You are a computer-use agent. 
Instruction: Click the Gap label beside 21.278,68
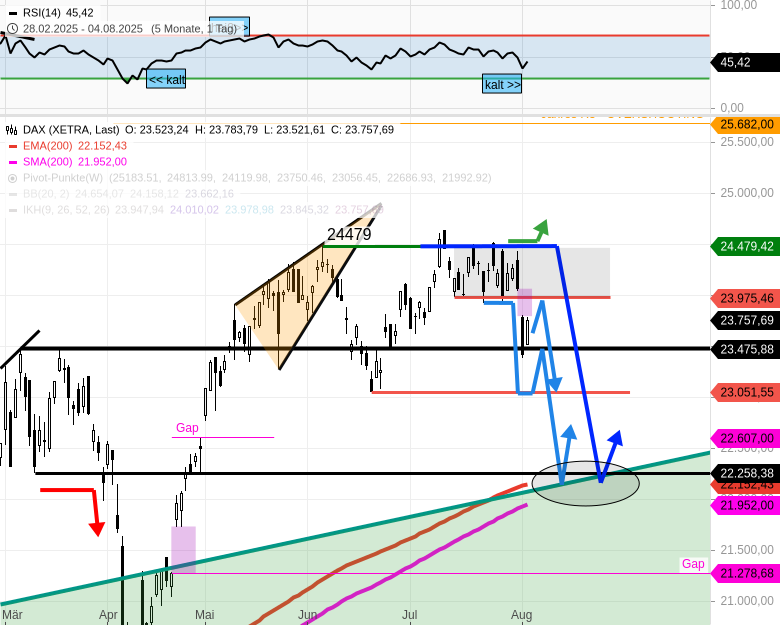tap(693, 564)
